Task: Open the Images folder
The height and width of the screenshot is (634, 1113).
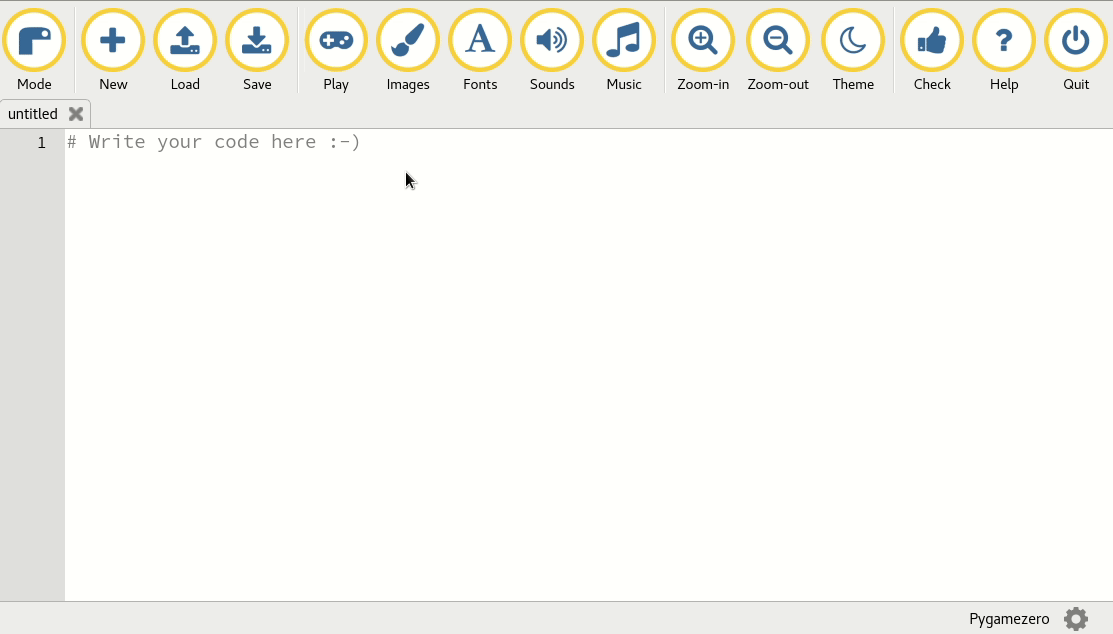Action: pos(408,50)
